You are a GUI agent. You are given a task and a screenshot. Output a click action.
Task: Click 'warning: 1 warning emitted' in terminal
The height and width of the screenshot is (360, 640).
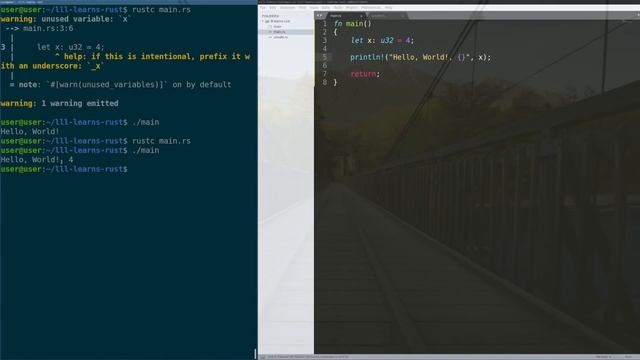tap(60, 103)
